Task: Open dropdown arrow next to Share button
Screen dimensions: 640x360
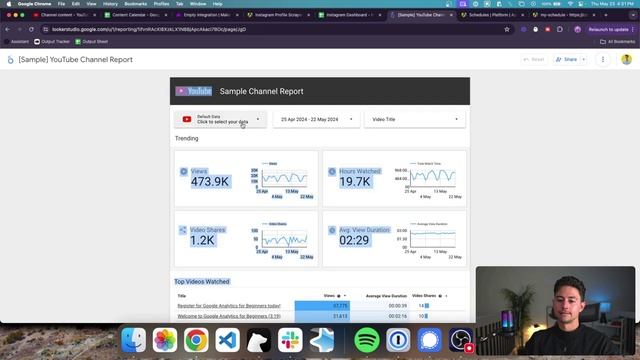Action: (x=584, y=60)
